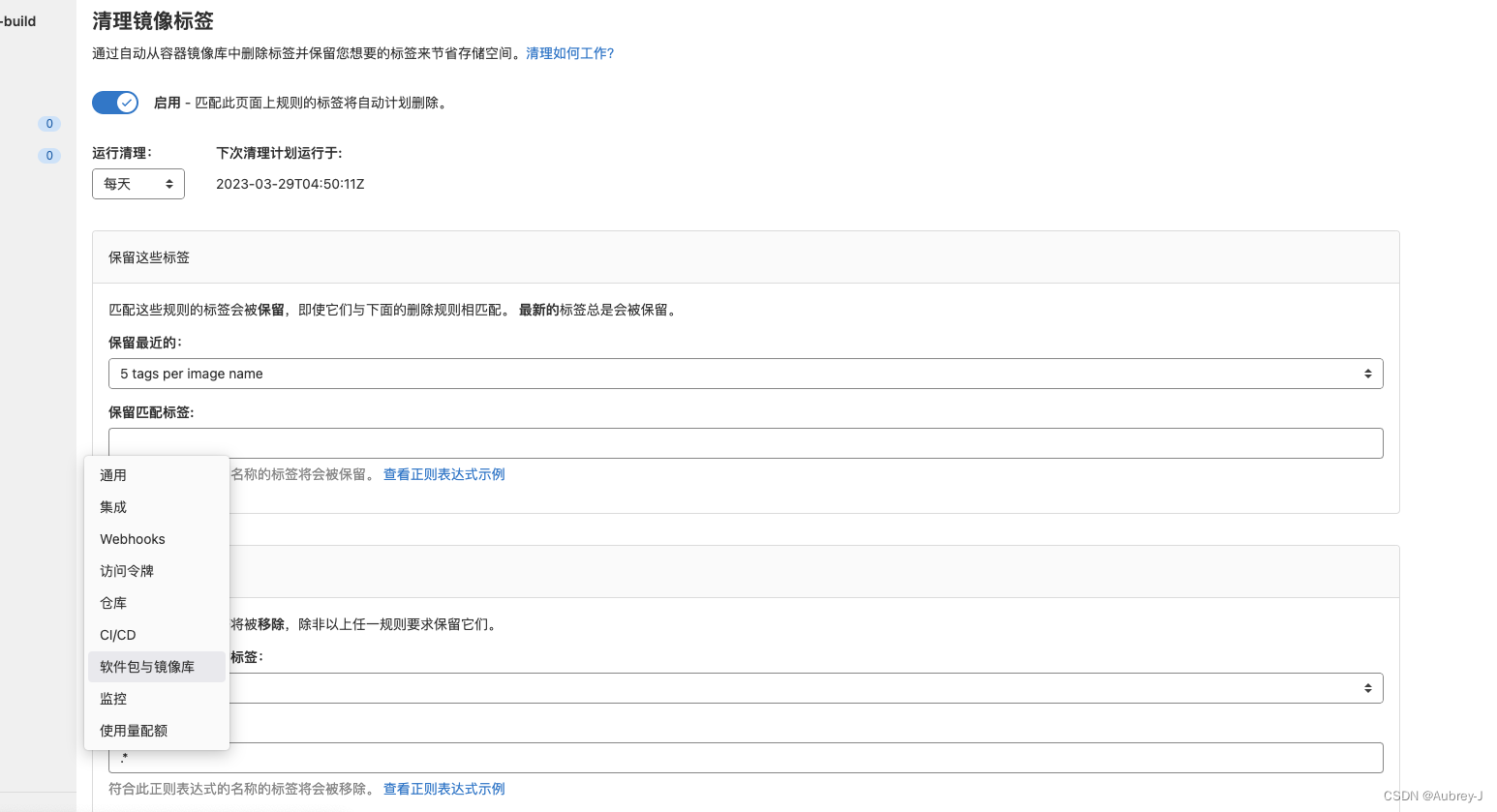Click the 保留匹配标签 input field
The height and width of the screenshot is (812, 1497).
click(x=746, y=442)
